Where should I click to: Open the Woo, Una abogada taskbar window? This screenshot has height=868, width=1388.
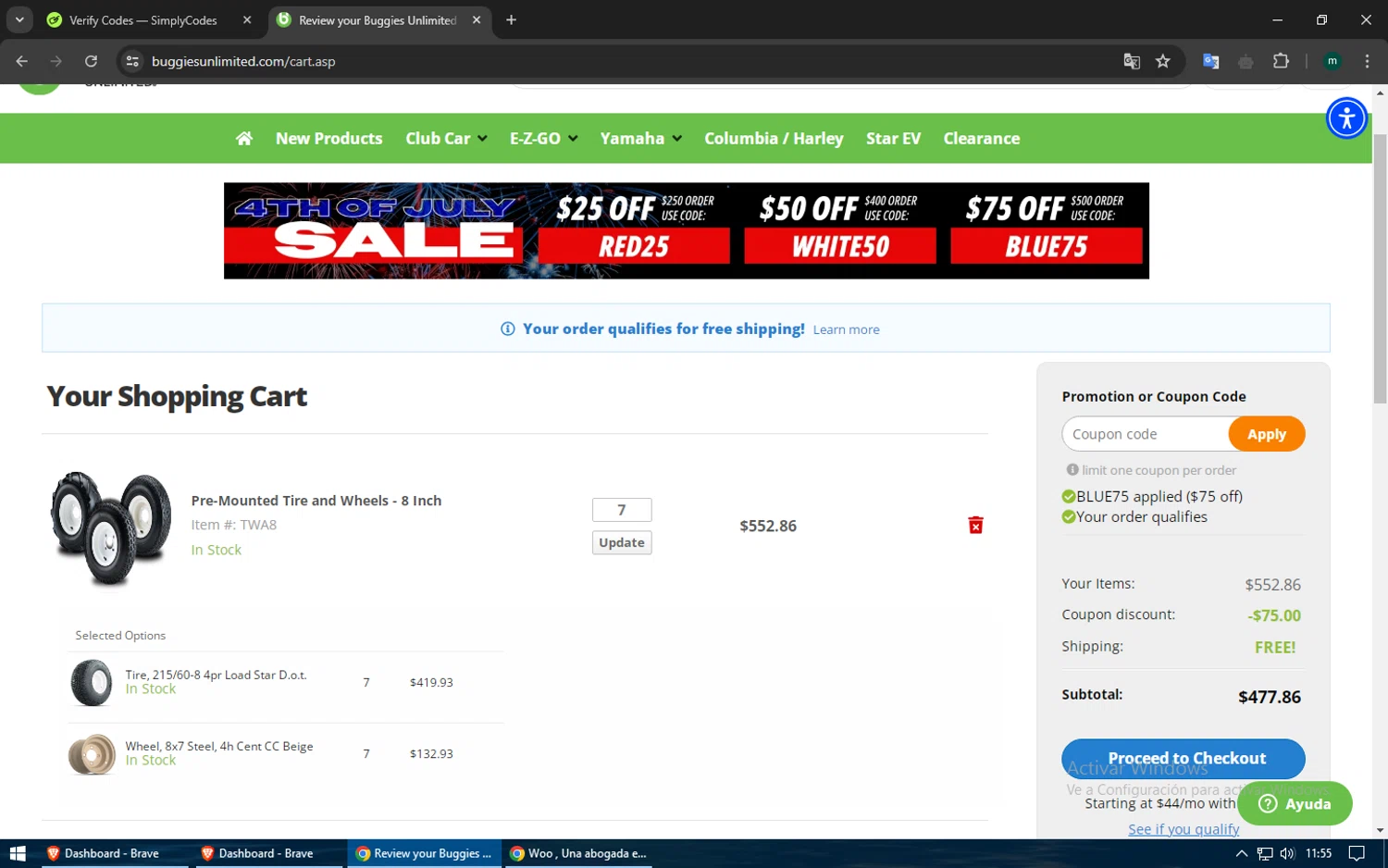[x=578, y=853]
